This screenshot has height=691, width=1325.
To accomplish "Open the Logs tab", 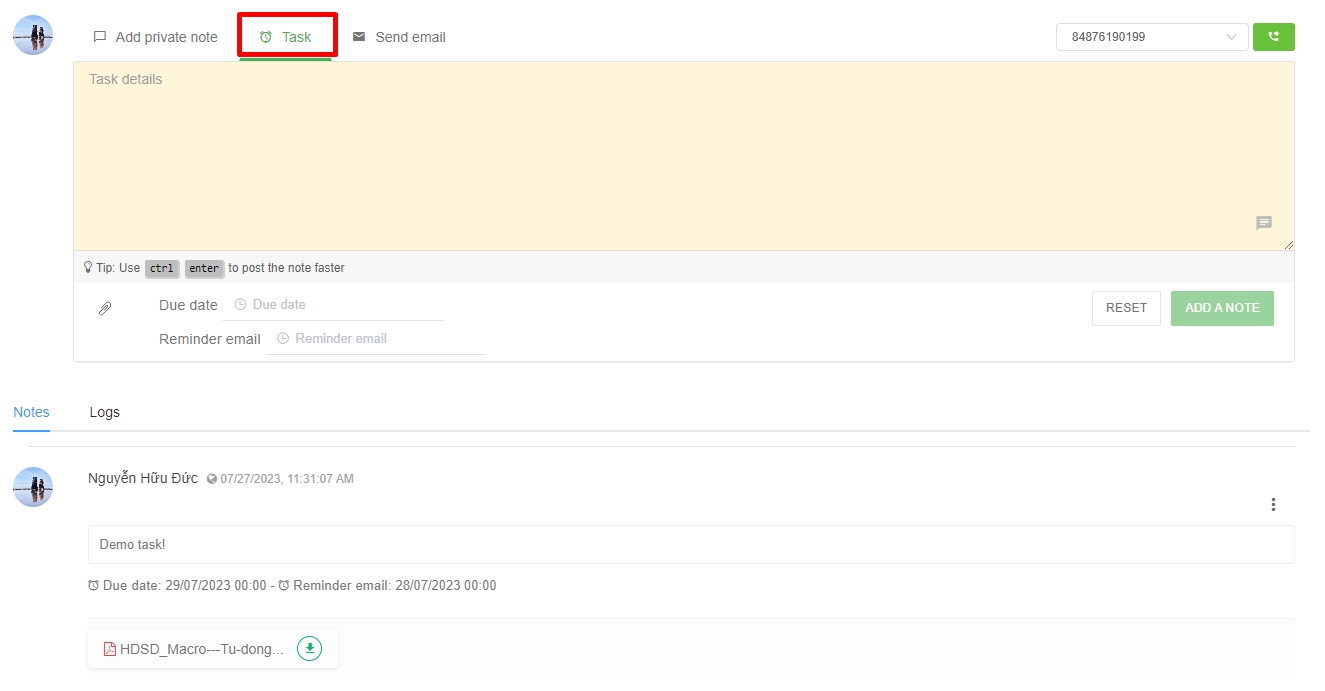I will point(104,412).
